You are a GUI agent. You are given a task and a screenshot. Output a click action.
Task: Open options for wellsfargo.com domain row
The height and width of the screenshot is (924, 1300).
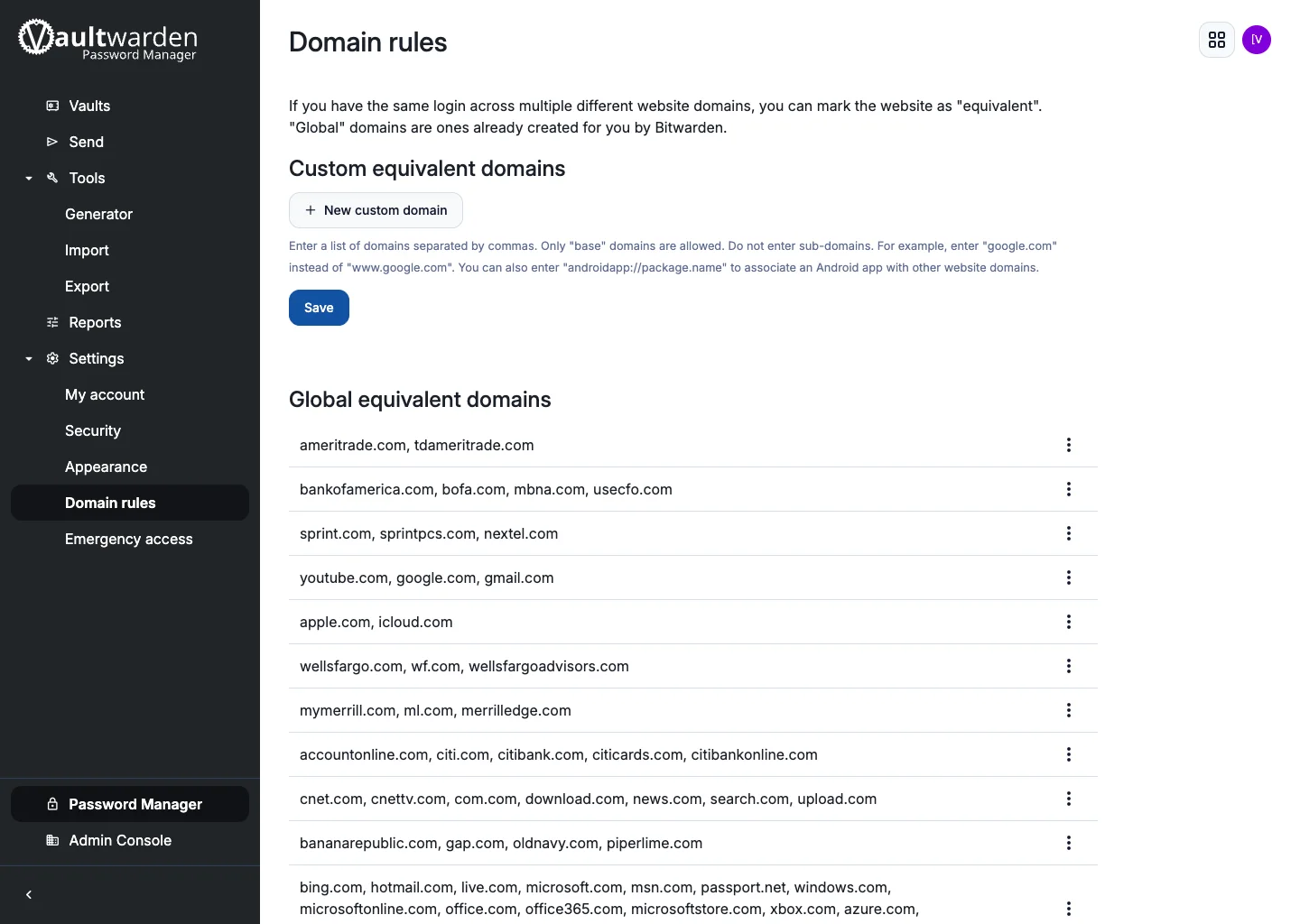click(1069, 666)
